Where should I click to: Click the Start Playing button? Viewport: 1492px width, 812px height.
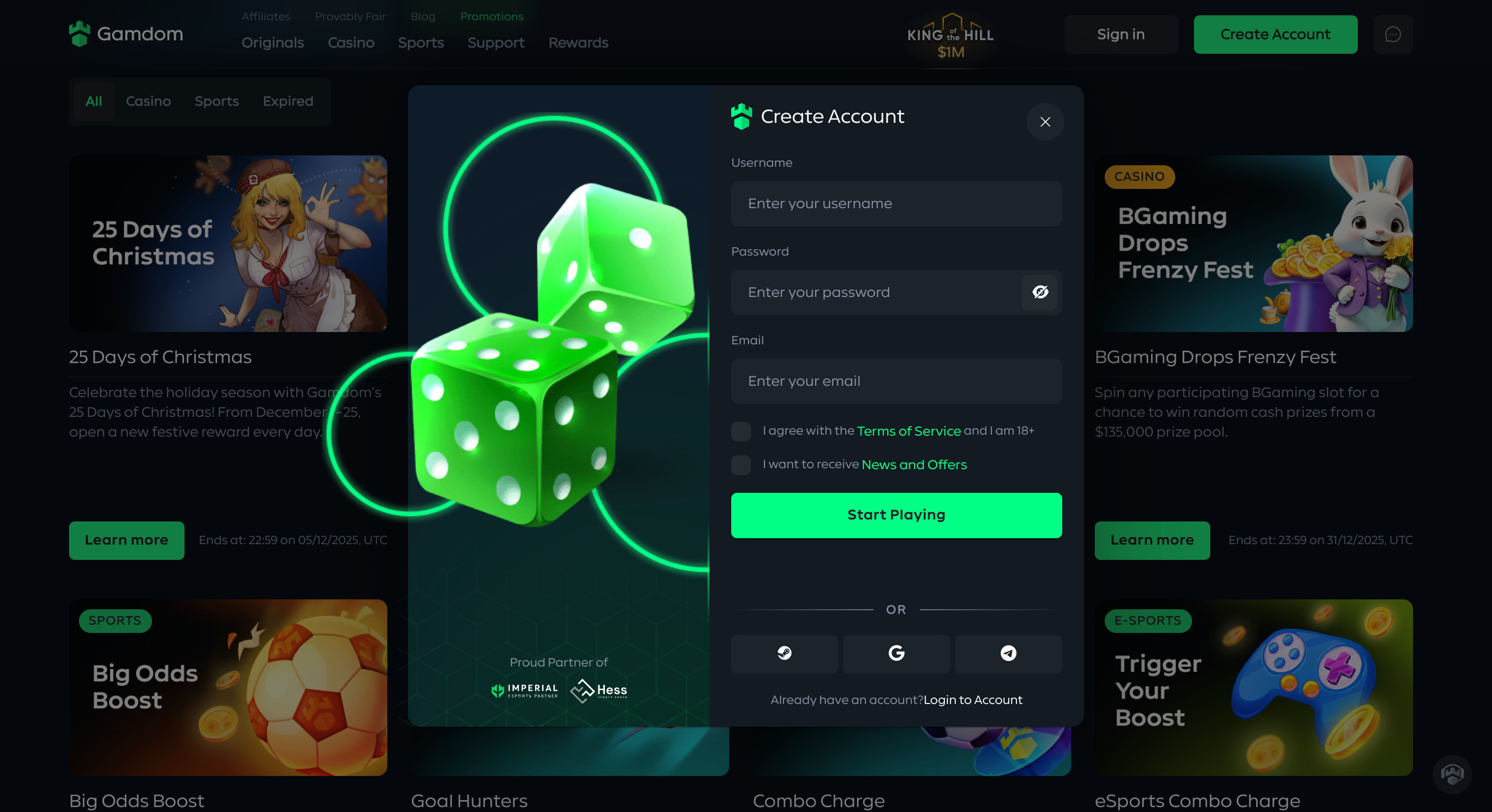point(896,516)
